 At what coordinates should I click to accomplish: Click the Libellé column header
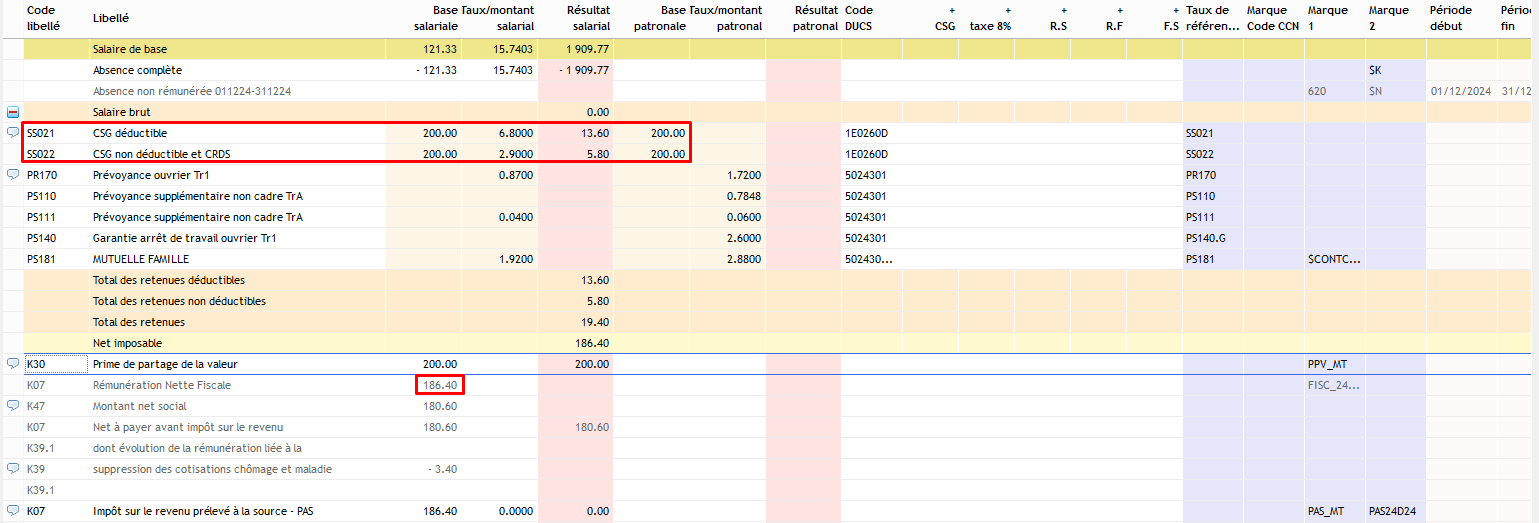pos(111,18)
